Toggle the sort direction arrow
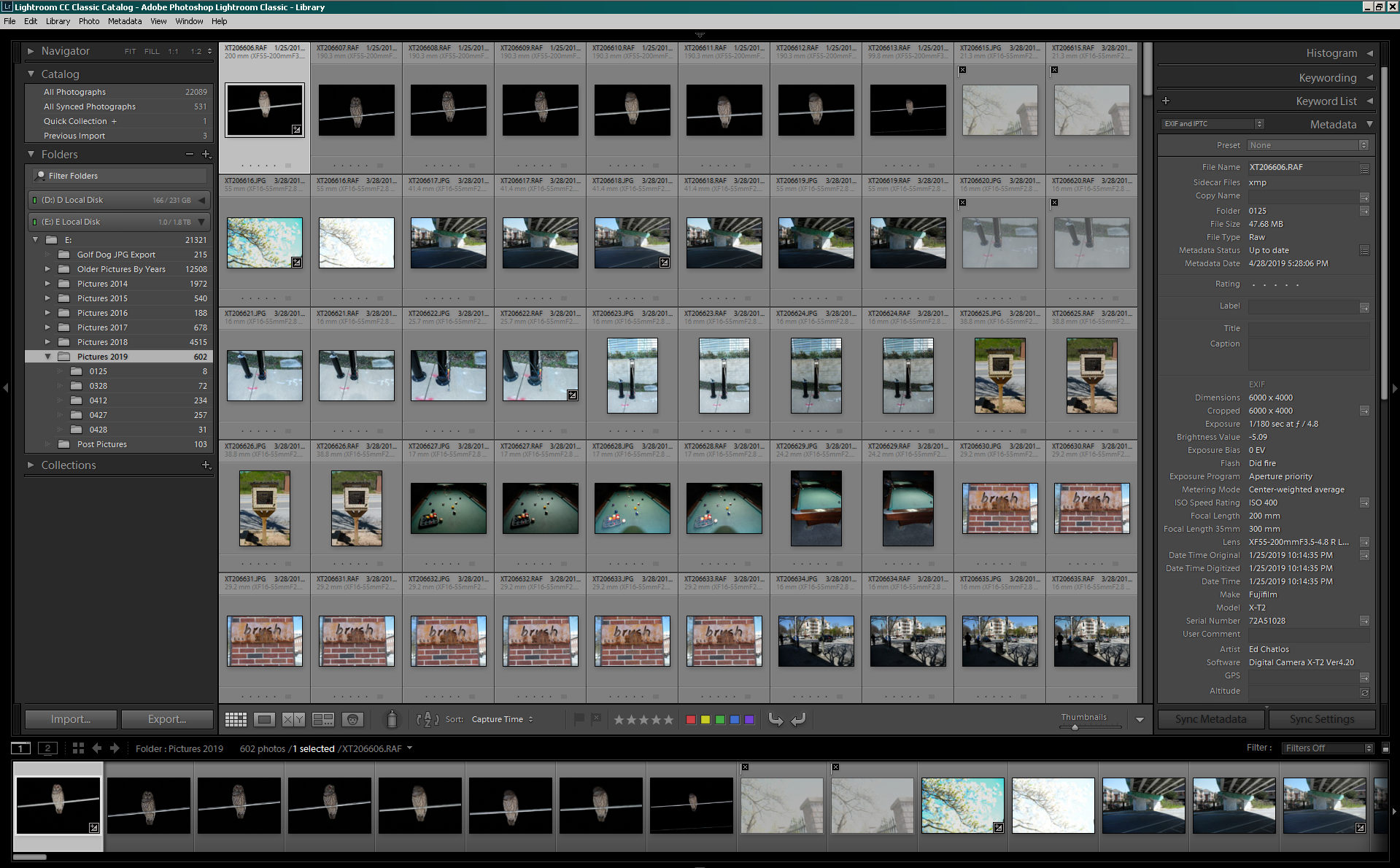1400x868 pixels. [426, 719]
